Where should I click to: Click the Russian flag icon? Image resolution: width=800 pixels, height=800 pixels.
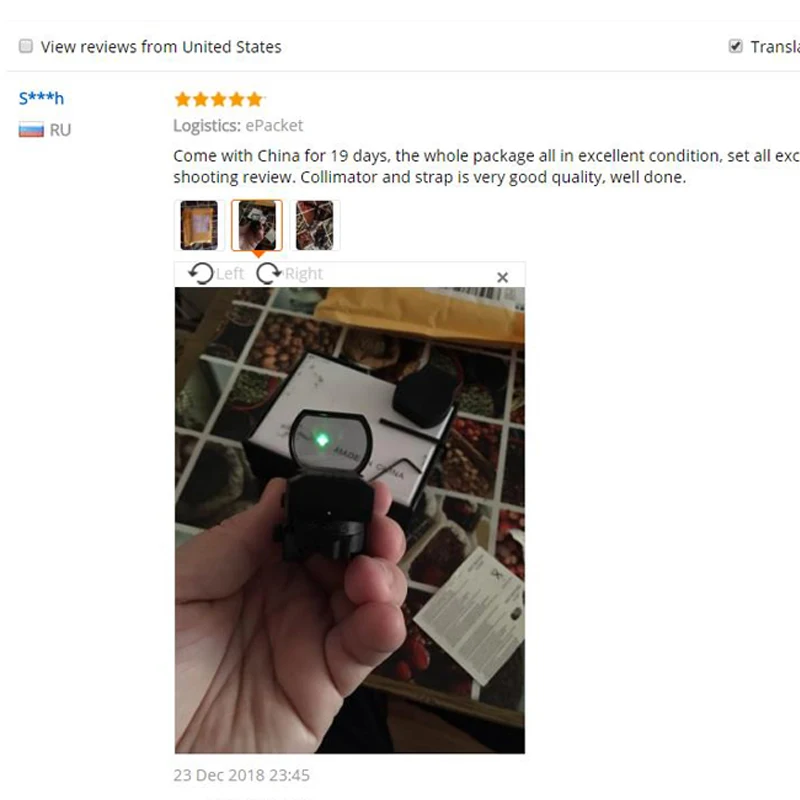(31, 130)
